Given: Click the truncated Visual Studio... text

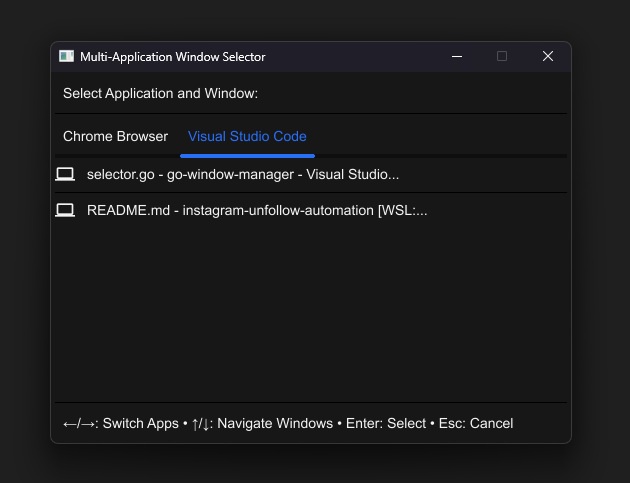Looking at the screenshot, I should pos(352,174).
